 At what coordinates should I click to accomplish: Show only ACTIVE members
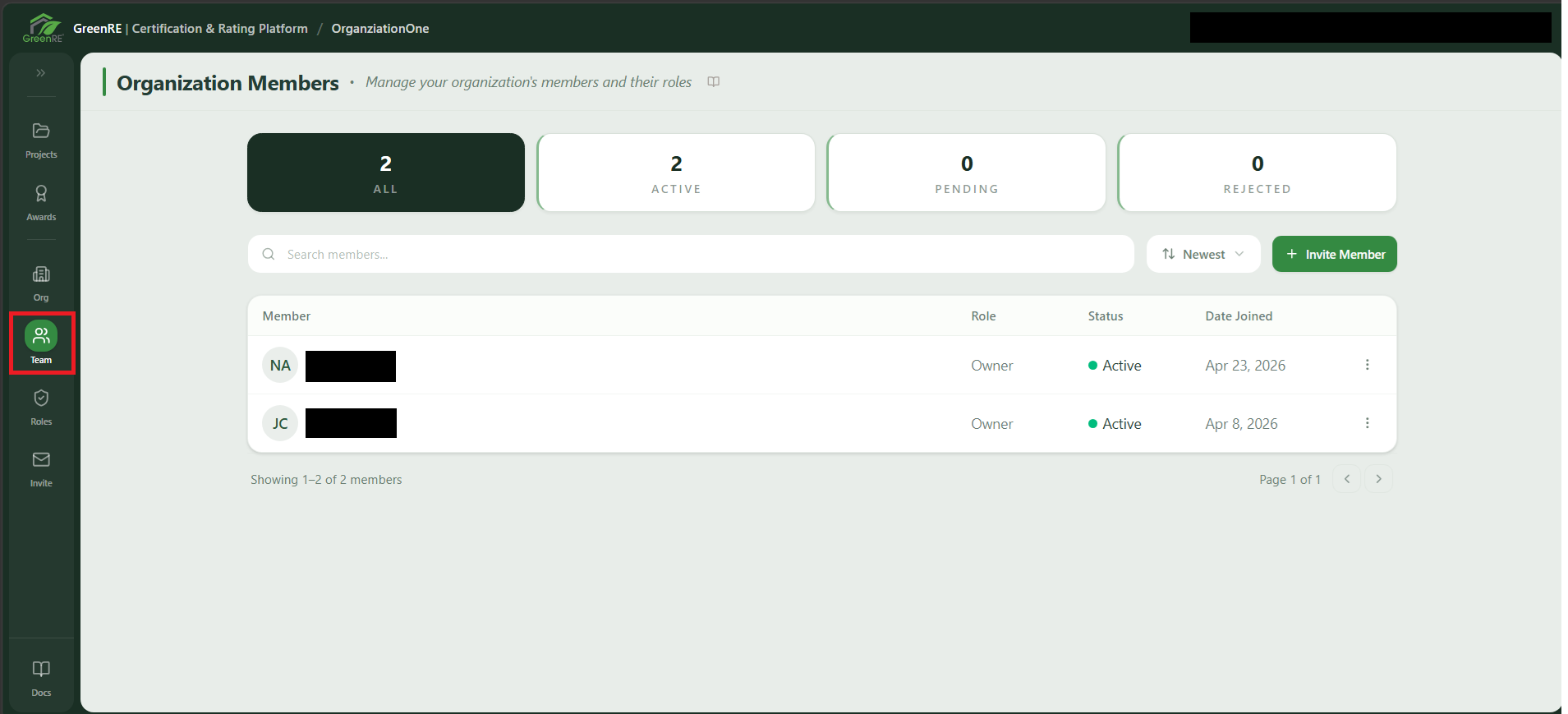tap(676, 173)
